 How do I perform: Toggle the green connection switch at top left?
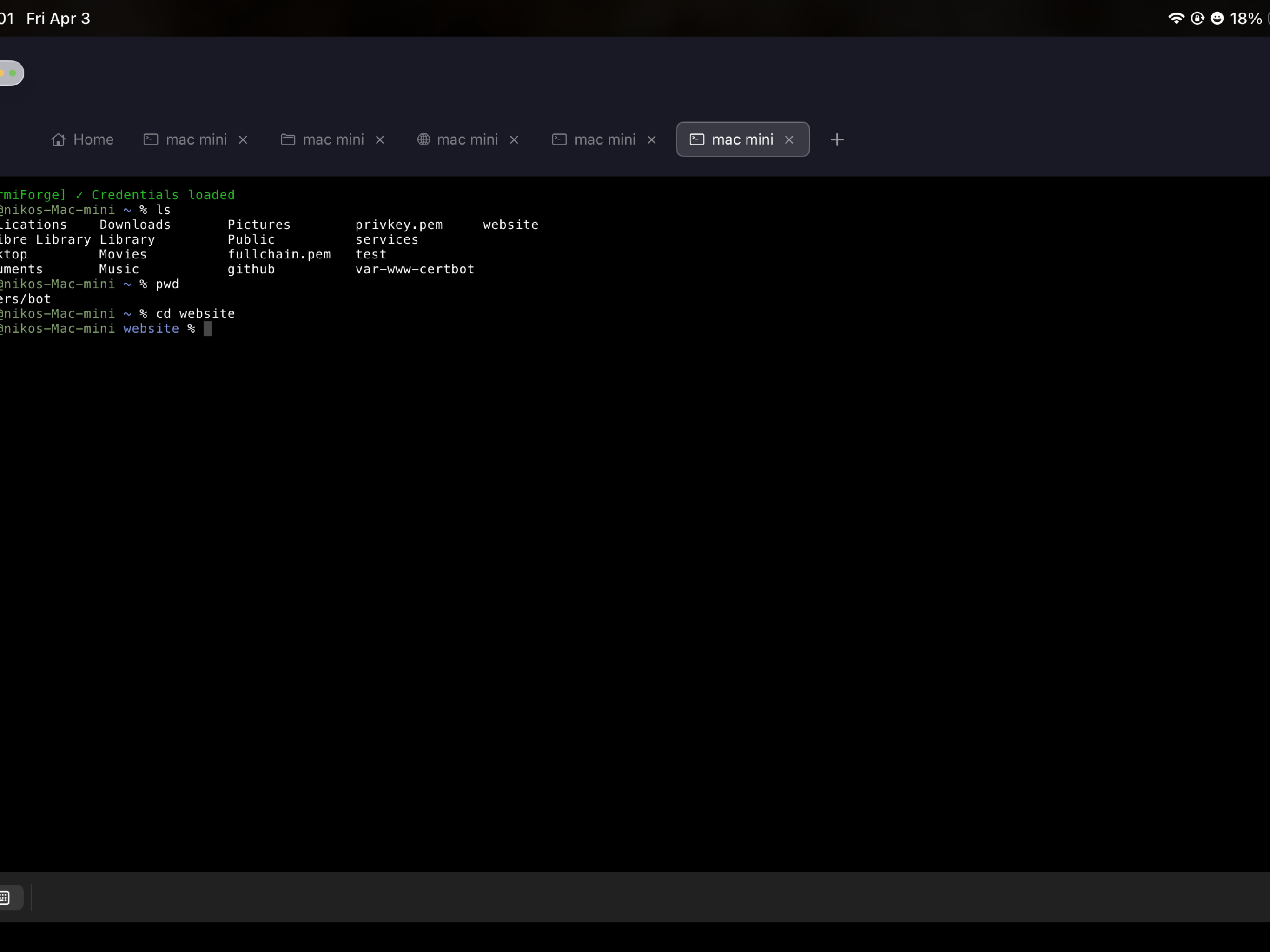point(12,73)
